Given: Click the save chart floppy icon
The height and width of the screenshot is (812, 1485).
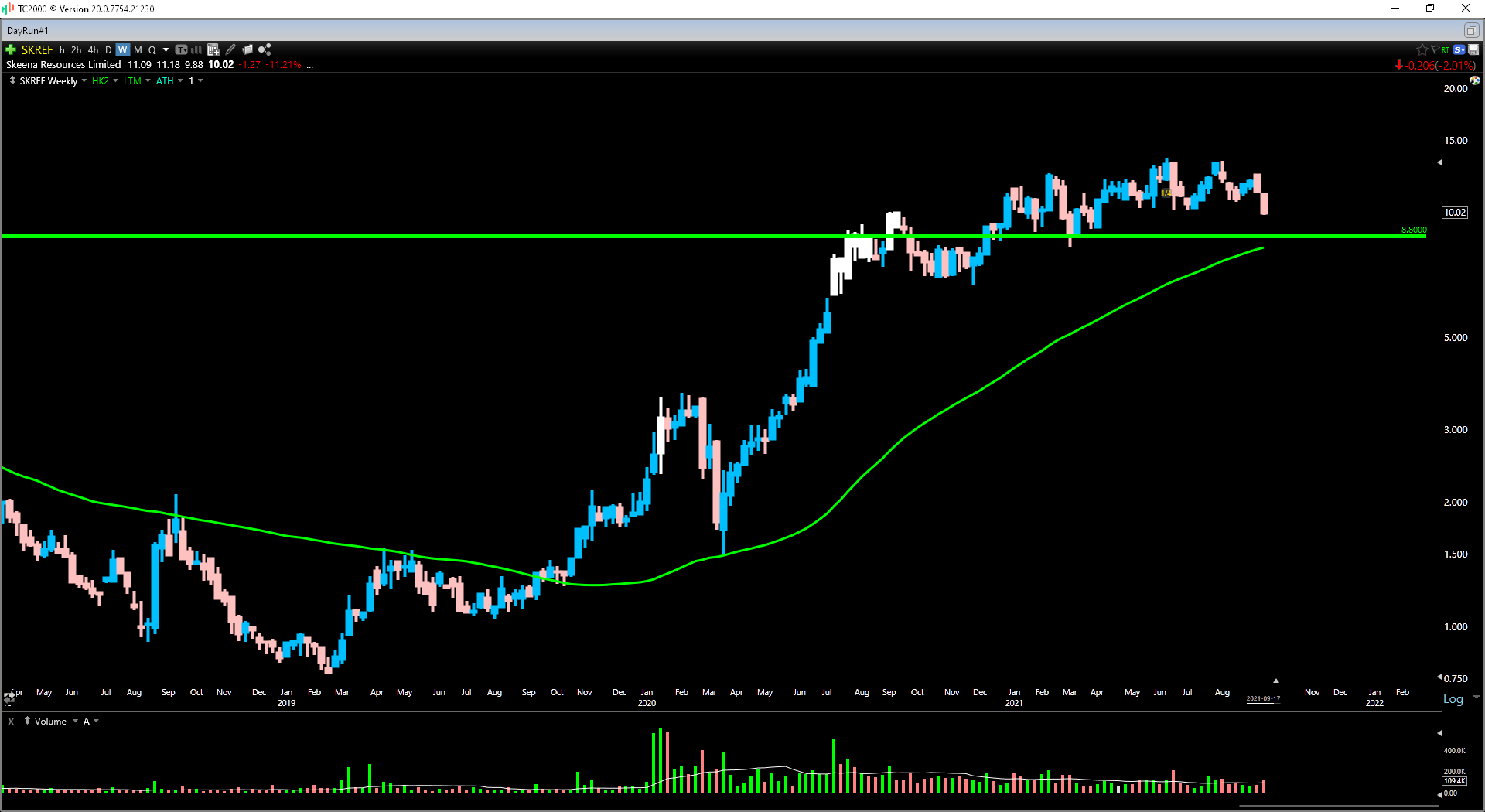Looking at the screenshot, I should (1473, 49).
